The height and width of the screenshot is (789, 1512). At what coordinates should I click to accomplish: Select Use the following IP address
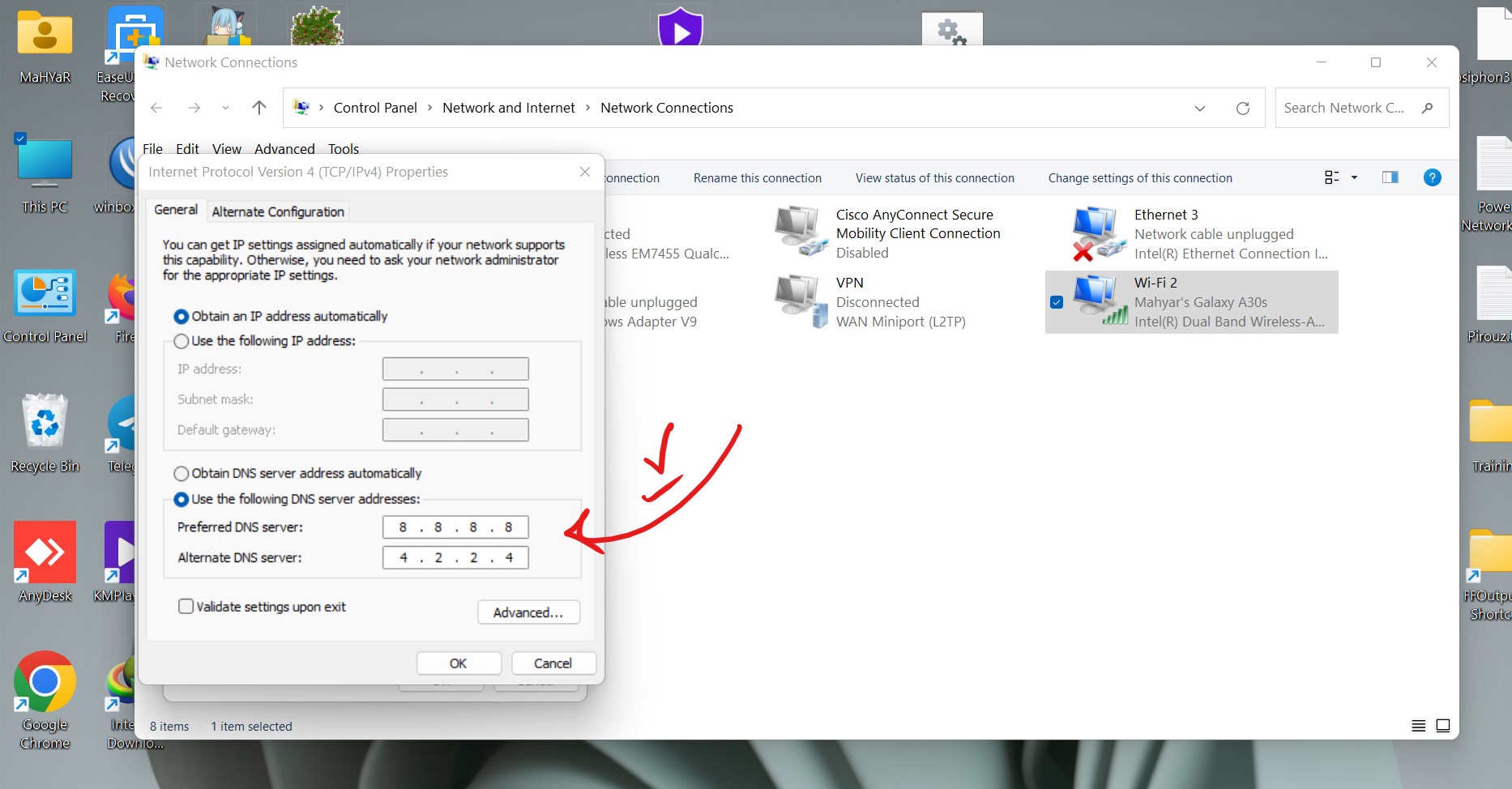click(x=182, y=341)
